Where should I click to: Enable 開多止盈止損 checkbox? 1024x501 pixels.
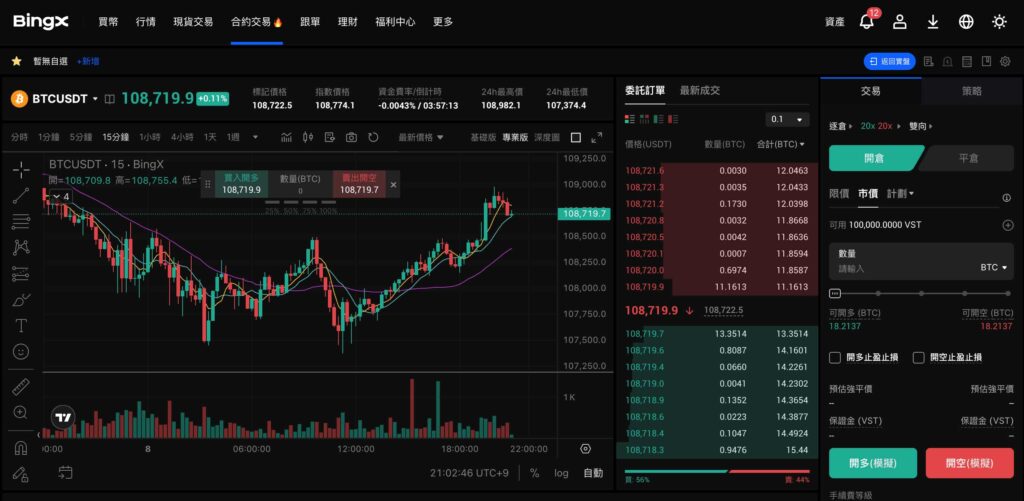click(x=835, y=357)
